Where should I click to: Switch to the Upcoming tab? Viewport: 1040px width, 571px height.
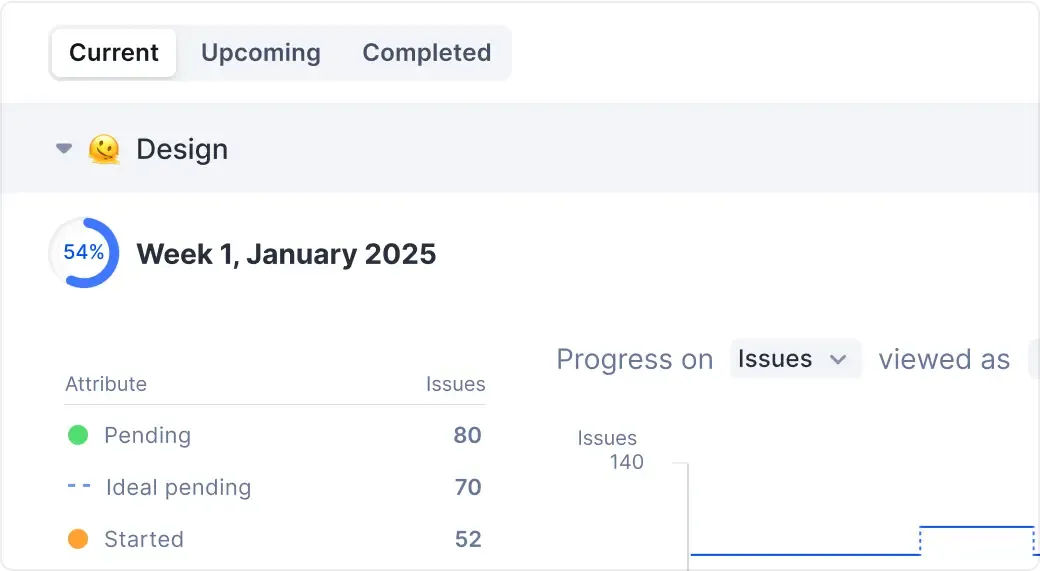click(x=261, y=53)
